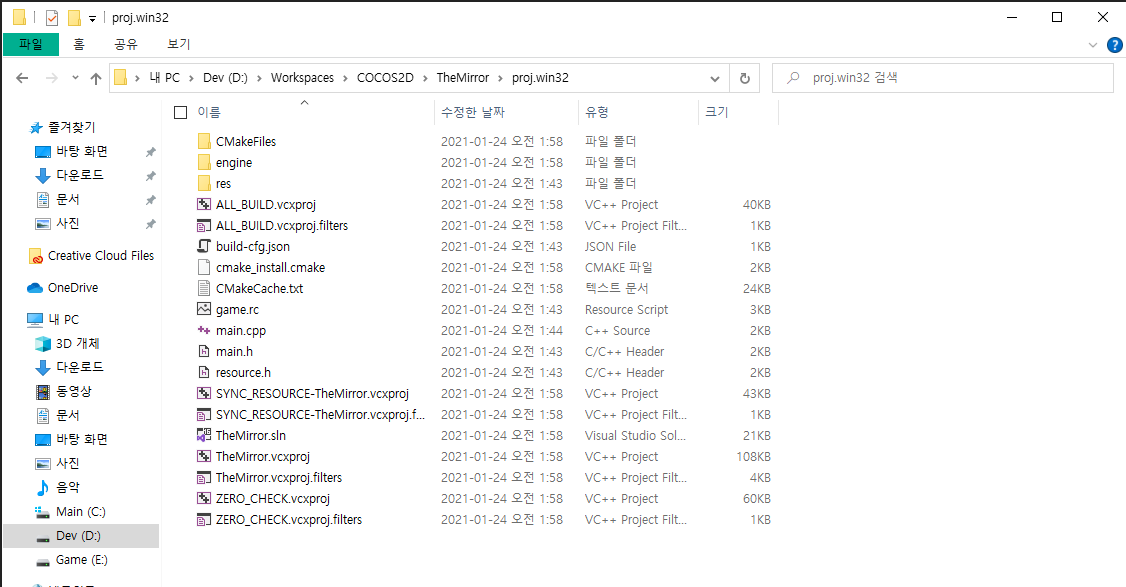Sort by 수정한 날짜 column header
This screenshot has height=587, width=1126.
pos(473,112)
